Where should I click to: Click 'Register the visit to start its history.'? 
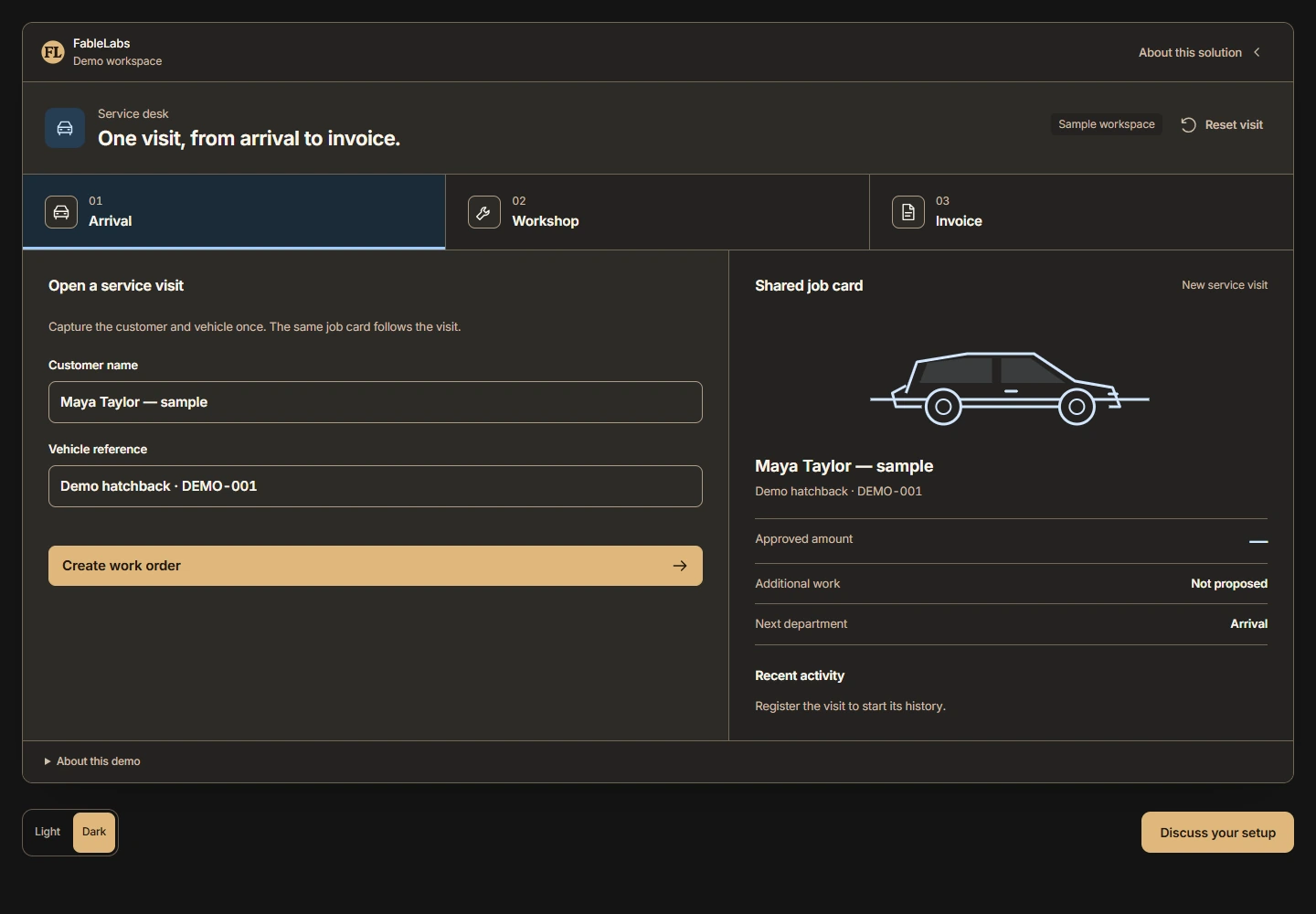[x=850, y=707]
